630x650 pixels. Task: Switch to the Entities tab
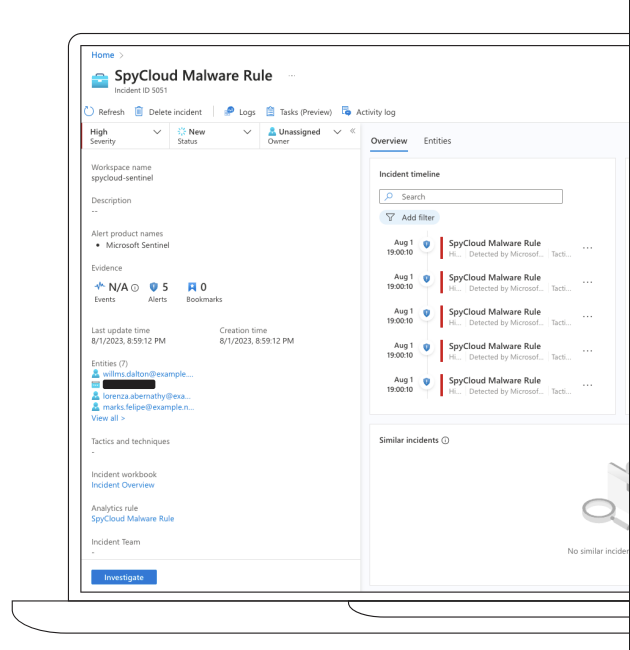coord(437,141)
